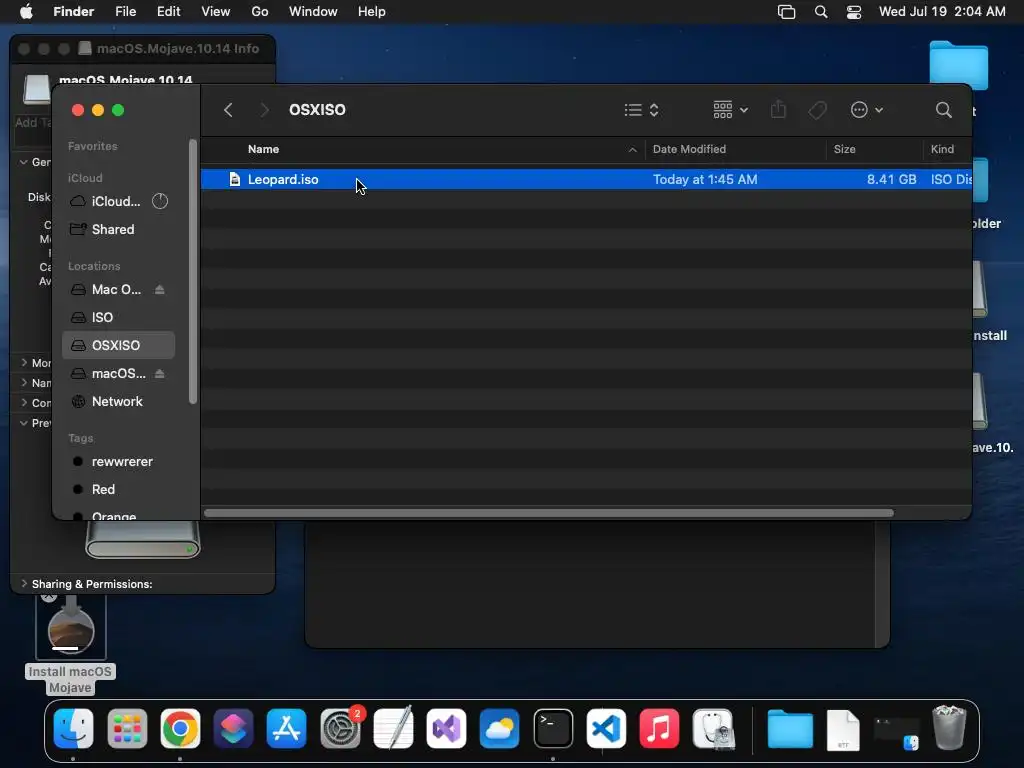1024x768 pixels.
Task: Select the Leopard.iso file row
Action: (x=586, y=179)
